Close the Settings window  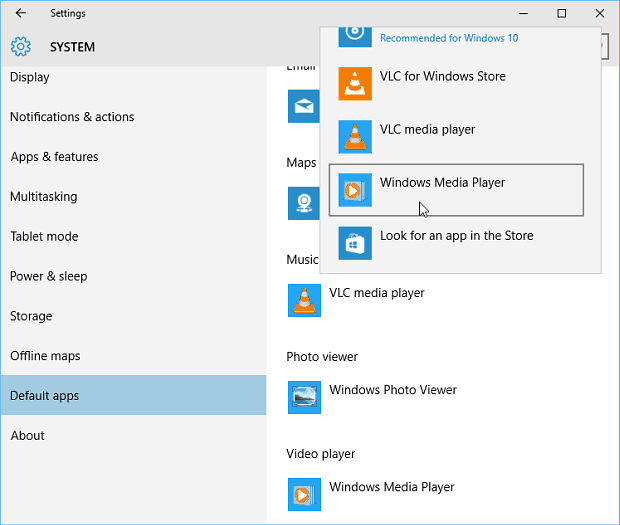coord(599,13)
